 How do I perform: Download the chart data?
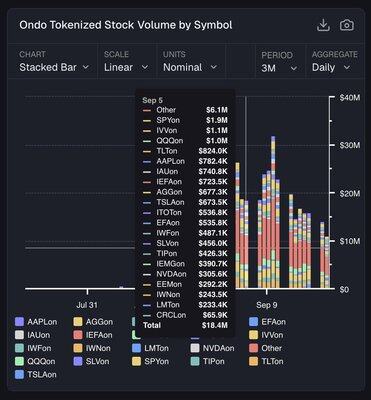[x=323, y=25]
